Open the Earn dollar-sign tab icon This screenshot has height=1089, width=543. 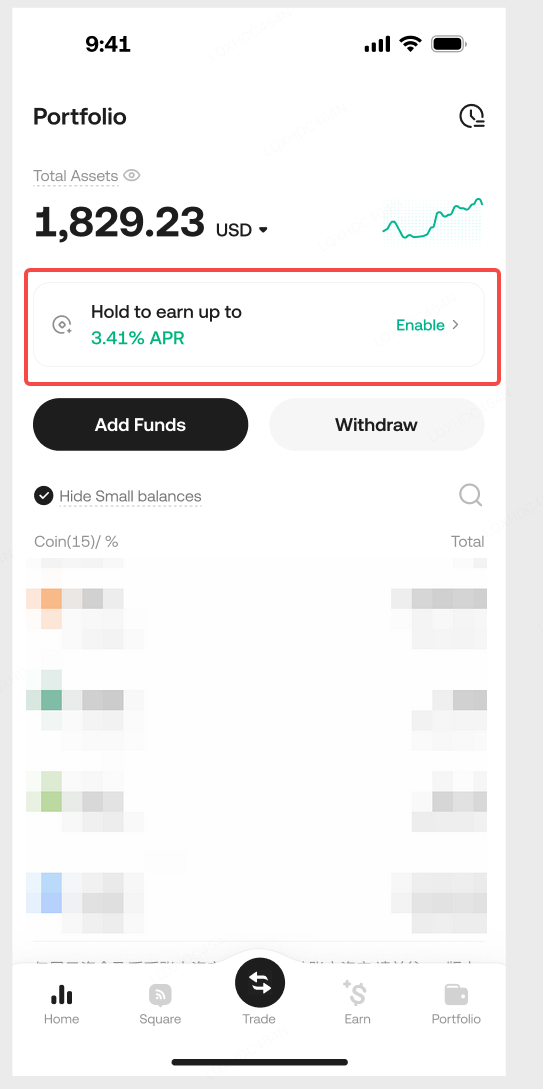tap(356, 993)
